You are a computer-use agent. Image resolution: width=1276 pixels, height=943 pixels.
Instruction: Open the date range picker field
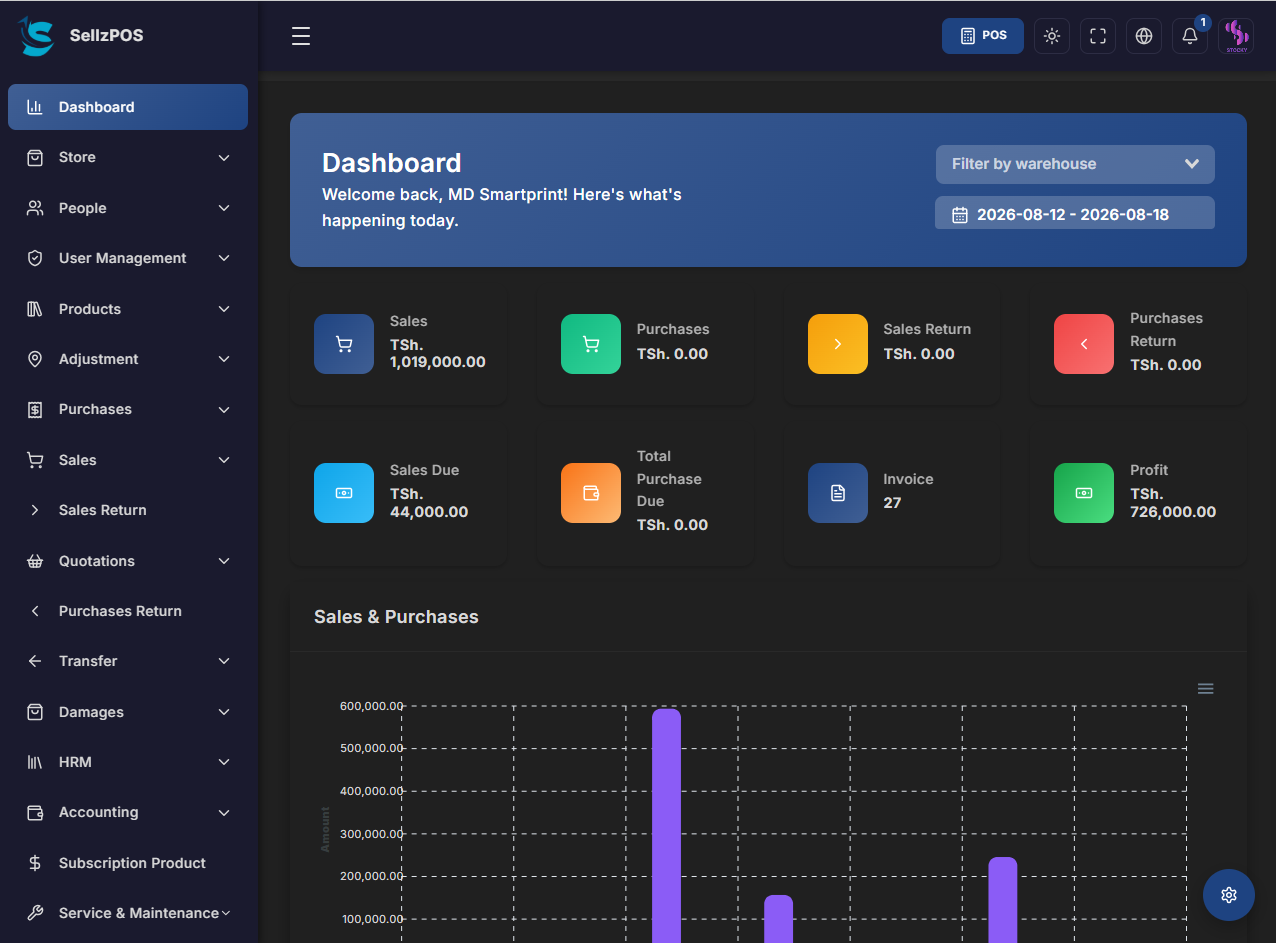click(x=1075, y=213)
